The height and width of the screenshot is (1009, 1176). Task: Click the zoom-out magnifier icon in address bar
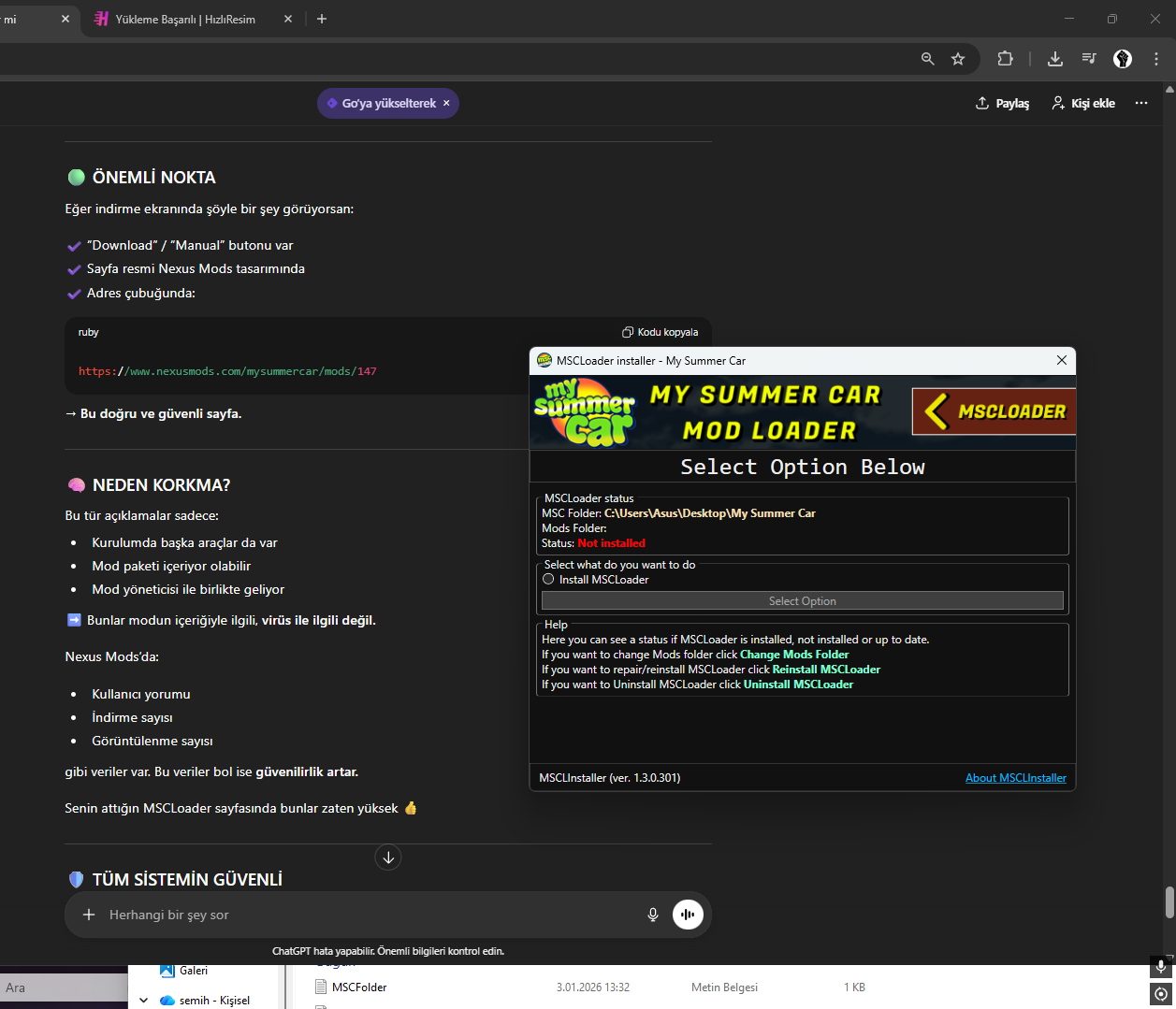click(x=927, y=59)
